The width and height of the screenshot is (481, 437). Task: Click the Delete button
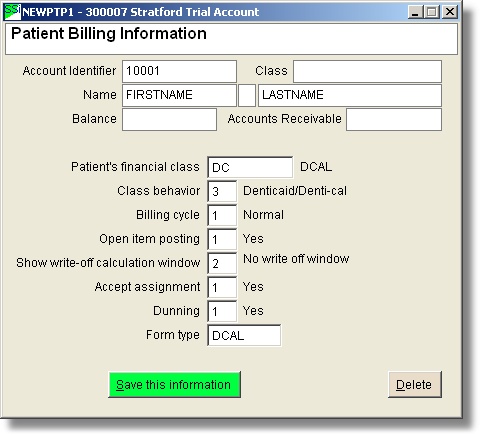415,385
